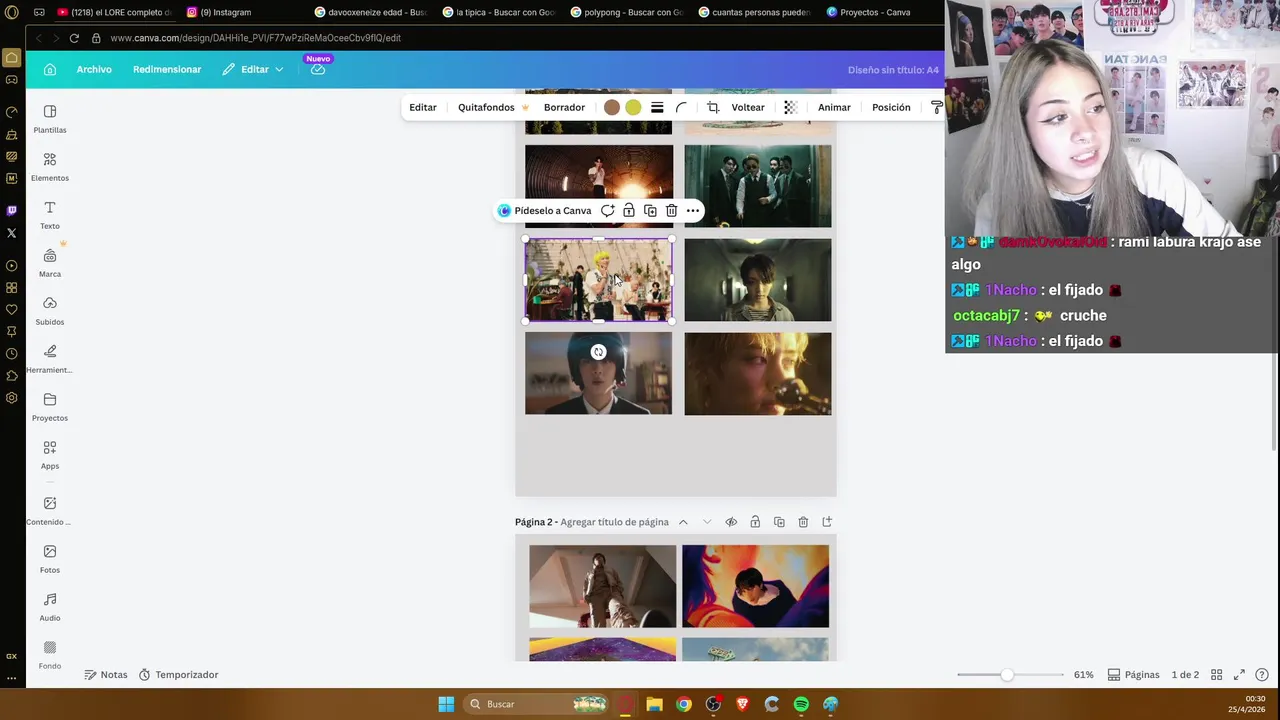Open the Audio panel
This screenshot has width=1280, height=720.
(50, 606)
